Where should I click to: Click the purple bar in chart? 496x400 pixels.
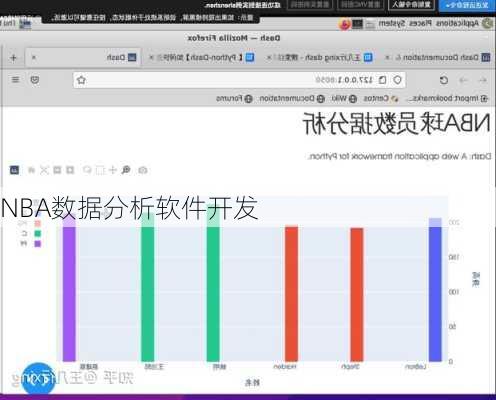[x=69, y=289]
